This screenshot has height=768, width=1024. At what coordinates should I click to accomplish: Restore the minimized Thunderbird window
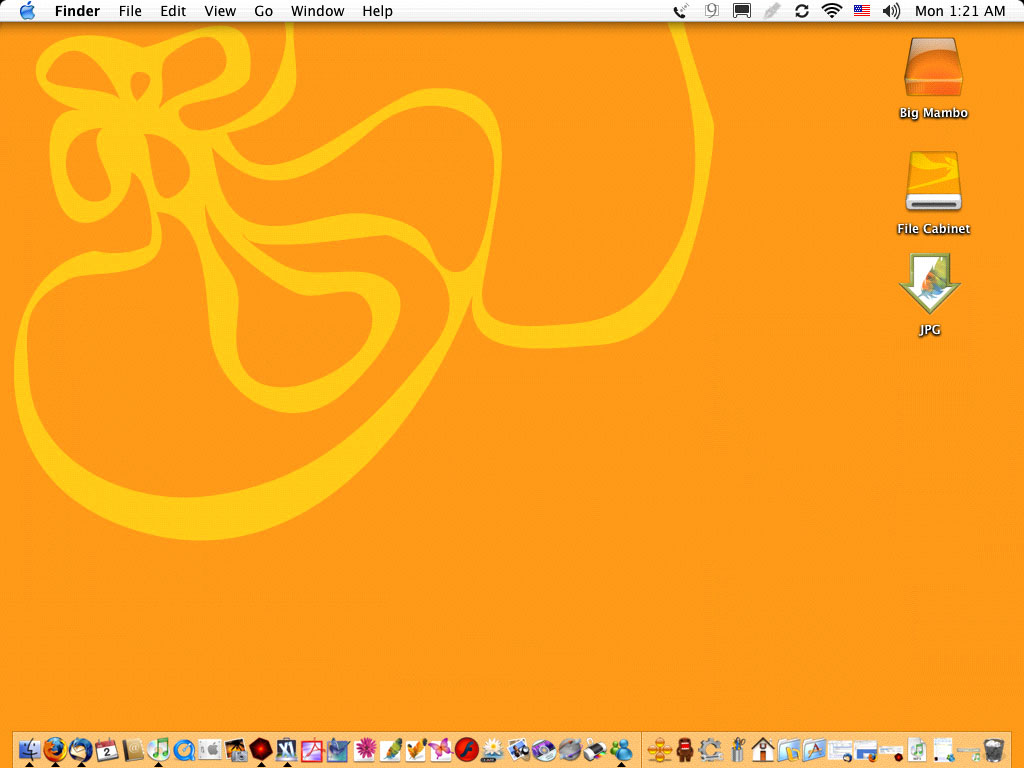840,751
